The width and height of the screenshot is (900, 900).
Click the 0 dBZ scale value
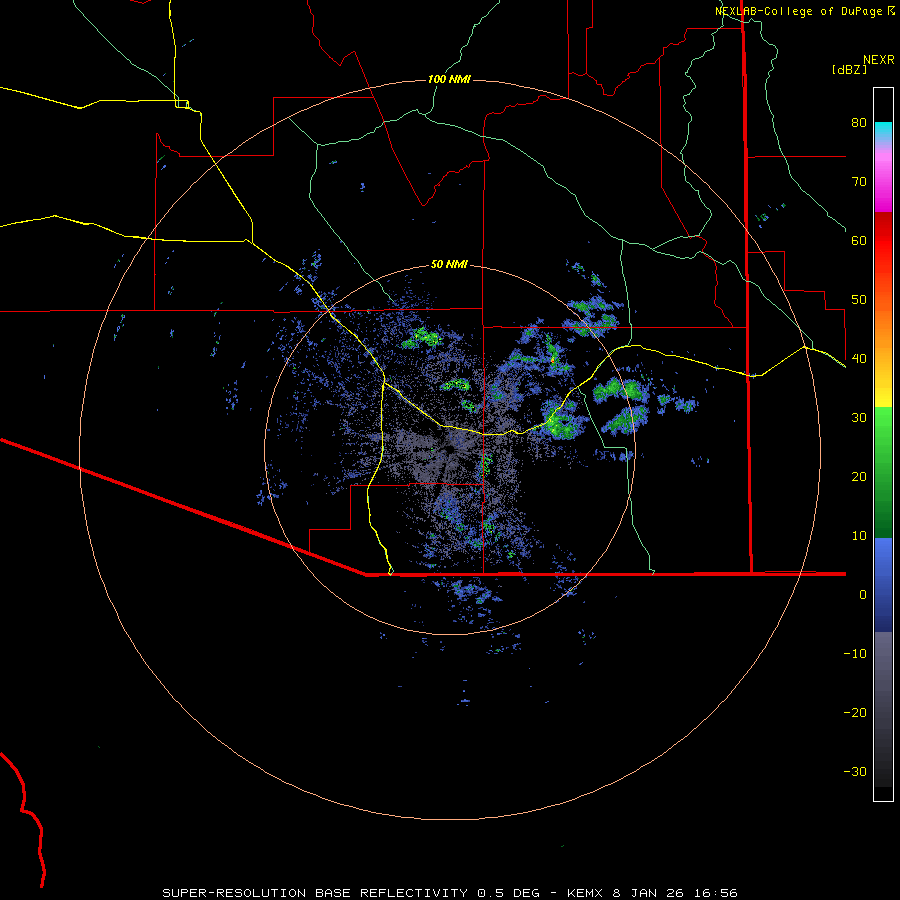pos(863,595)
